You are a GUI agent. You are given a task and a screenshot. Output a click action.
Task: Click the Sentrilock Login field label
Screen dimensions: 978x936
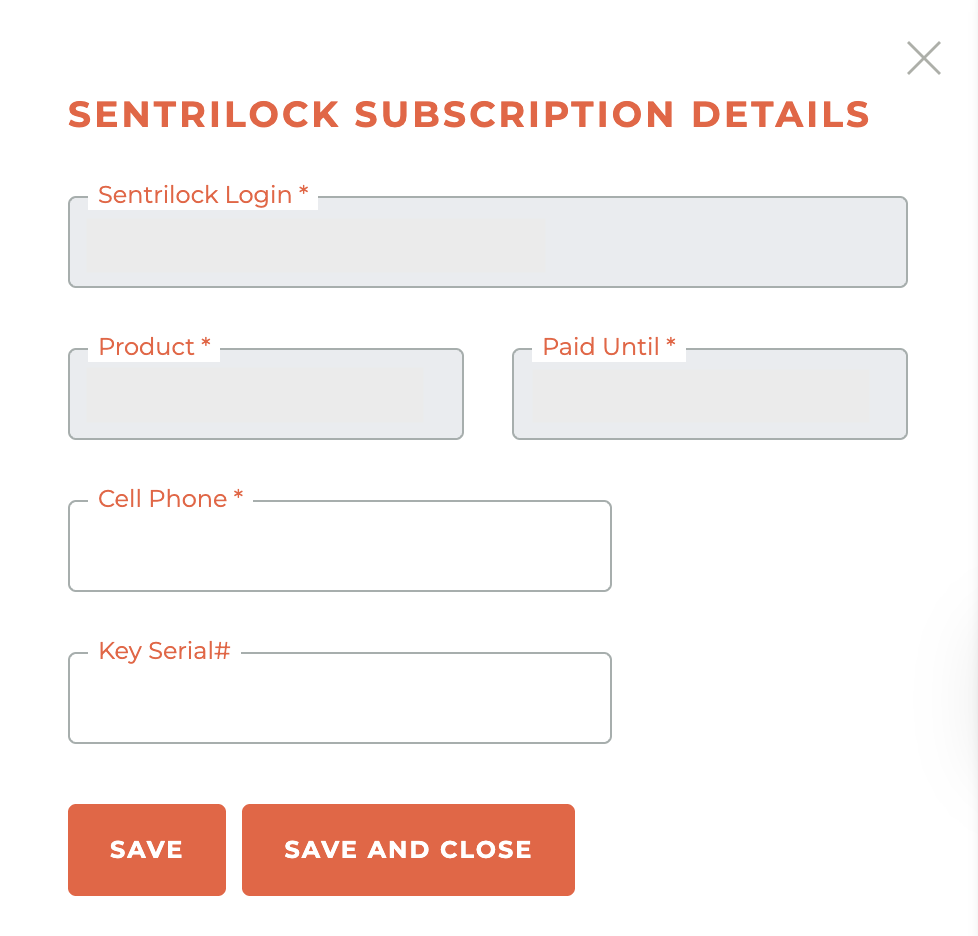pos(200,195)
